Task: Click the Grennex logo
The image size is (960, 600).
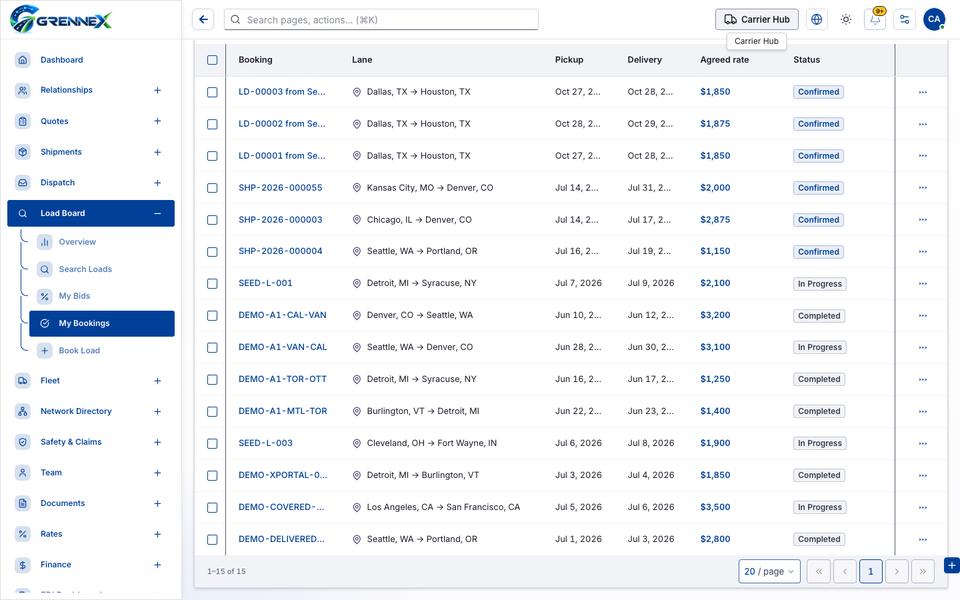Action: tap(61, 20)
